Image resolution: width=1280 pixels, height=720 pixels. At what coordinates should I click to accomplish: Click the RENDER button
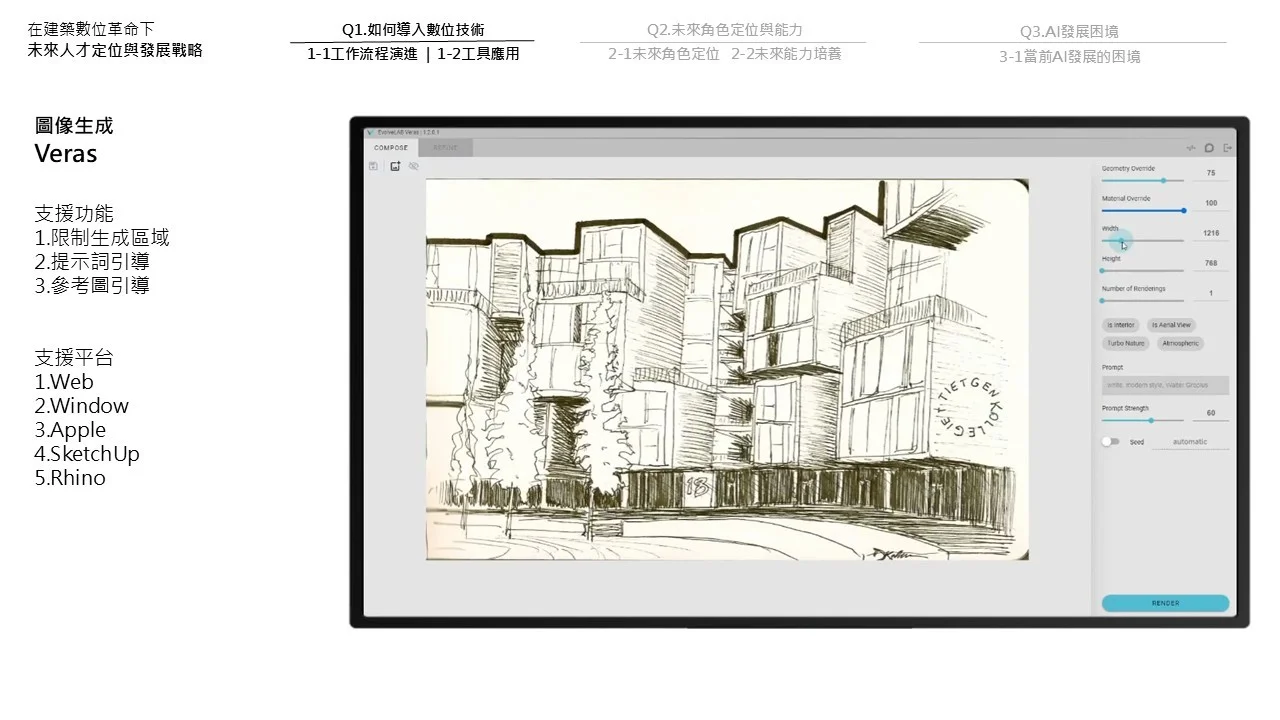pyautogui.click(x=1165, y=603)
